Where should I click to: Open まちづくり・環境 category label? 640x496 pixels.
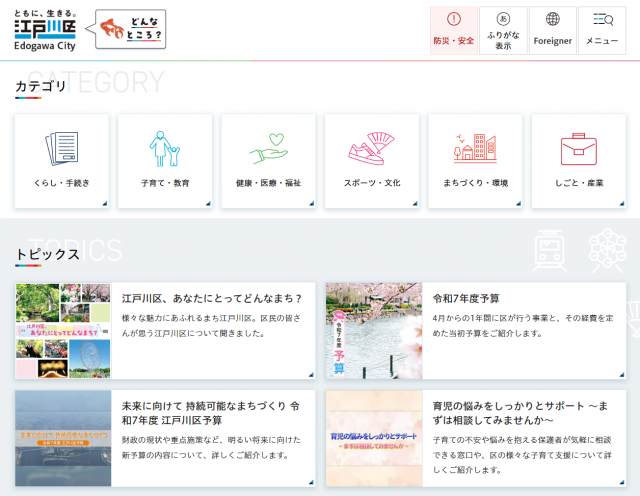tap(476, 183)
